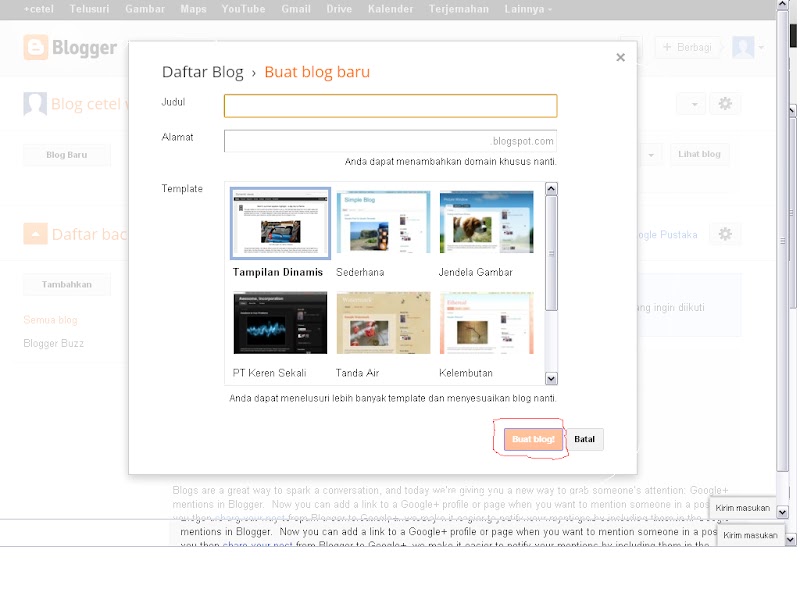Select the Jendela Gambar template thumbnail
The width and height of the screenshot is (800, 600).
pyautogui.click(x=486, y=222)
